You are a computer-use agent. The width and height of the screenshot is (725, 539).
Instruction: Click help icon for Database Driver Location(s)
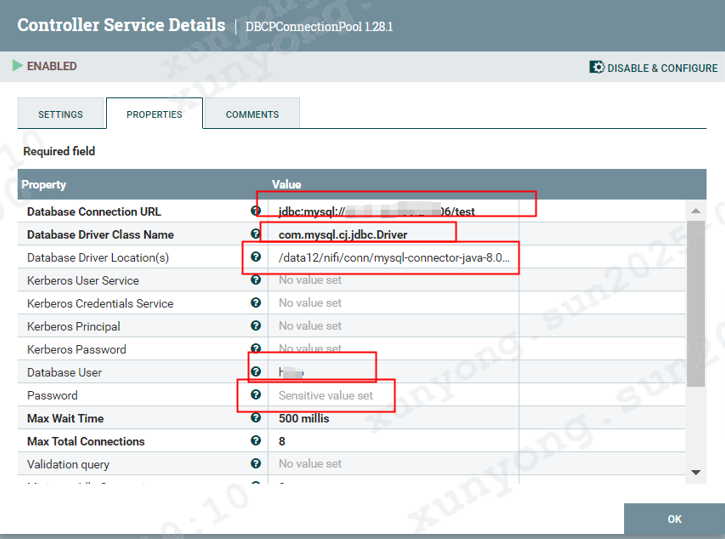[x=255, y=257]
